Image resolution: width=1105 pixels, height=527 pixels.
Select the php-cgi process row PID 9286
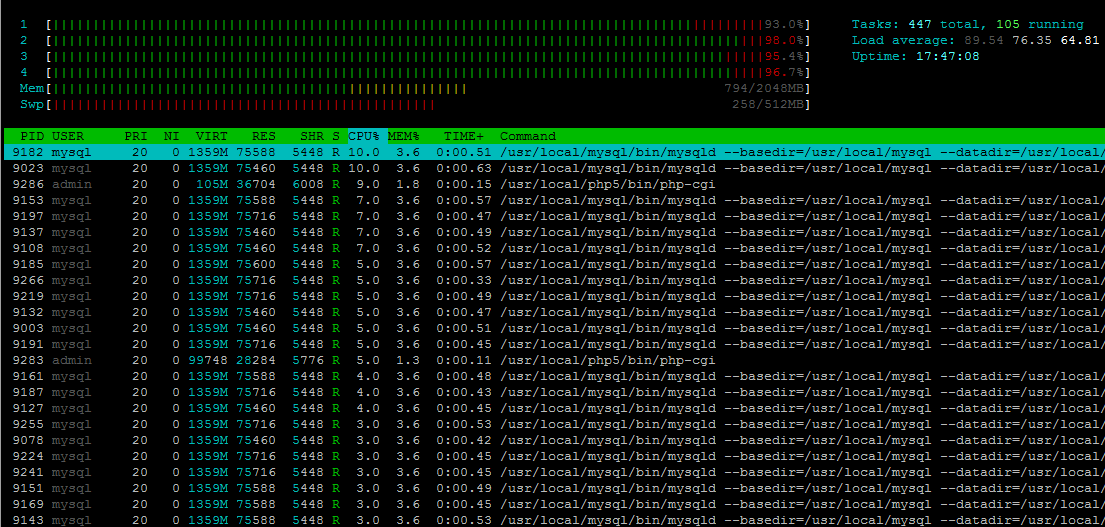click(x=554, y=185)
